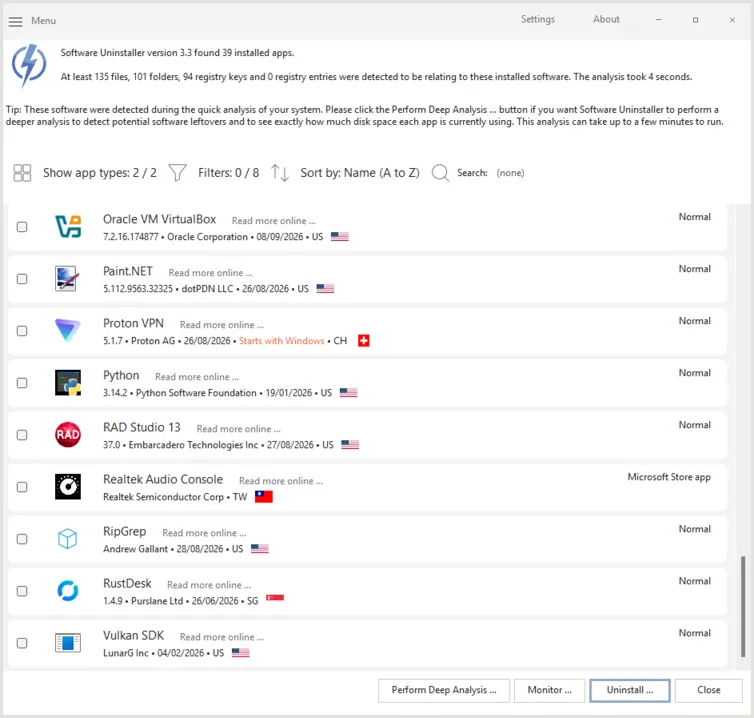Click the Paint.NET app icon

point(67,278)
